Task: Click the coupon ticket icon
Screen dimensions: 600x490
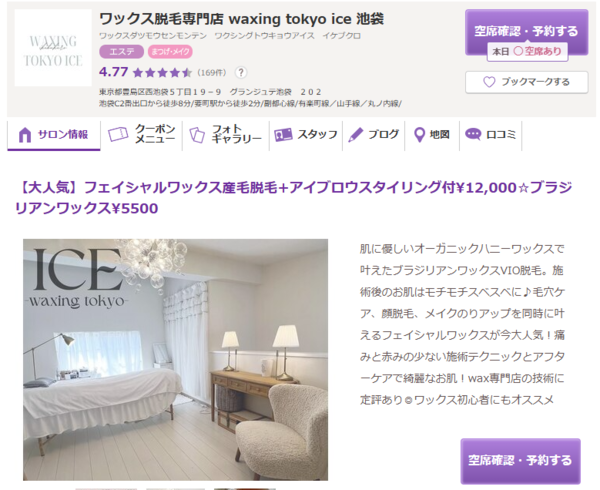Action: [x=118, y=135]
